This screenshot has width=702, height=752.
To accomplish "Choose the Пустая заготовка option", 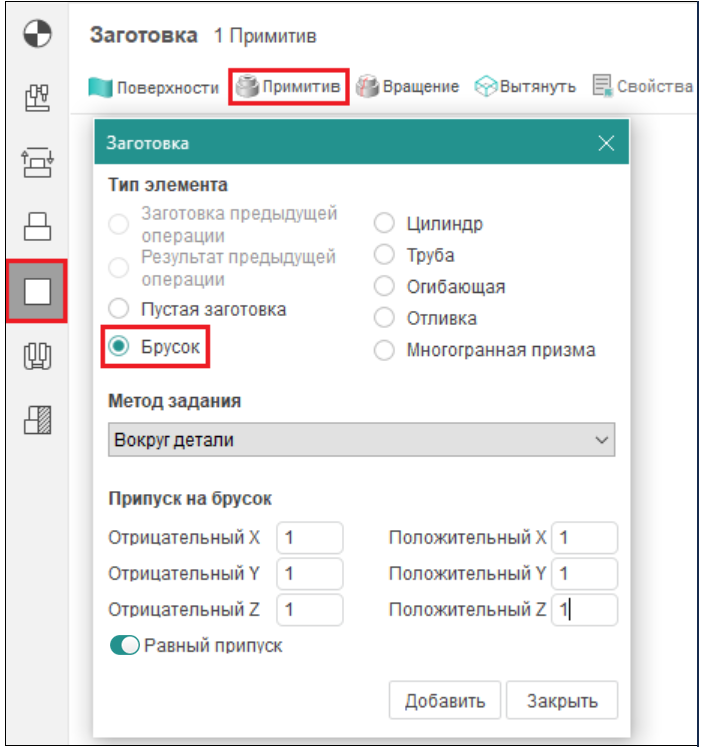I will pos(119,309).
